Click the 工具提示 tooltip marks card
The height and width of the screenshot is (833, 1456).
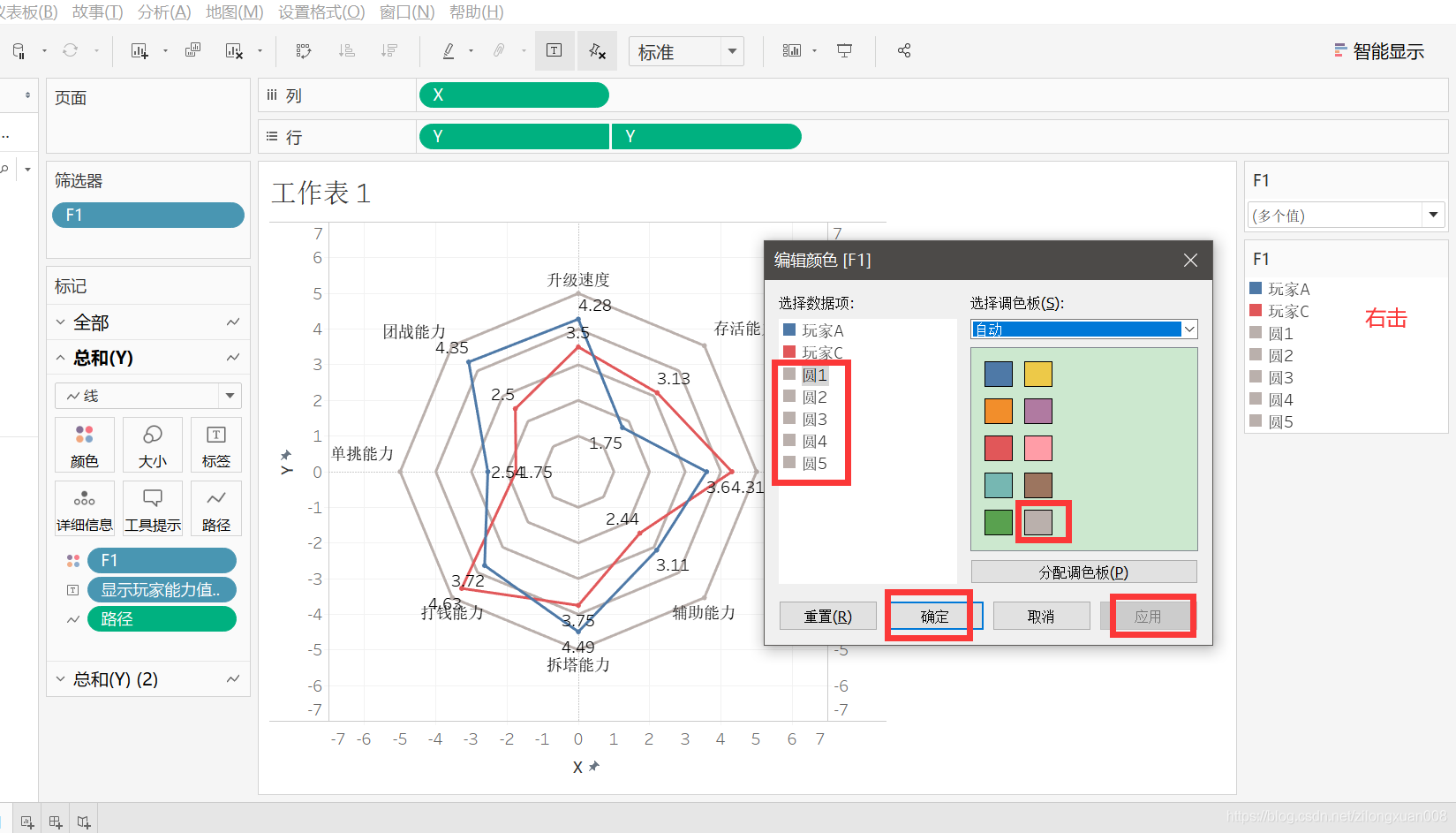pyautogui.click(x=153, y=508)
